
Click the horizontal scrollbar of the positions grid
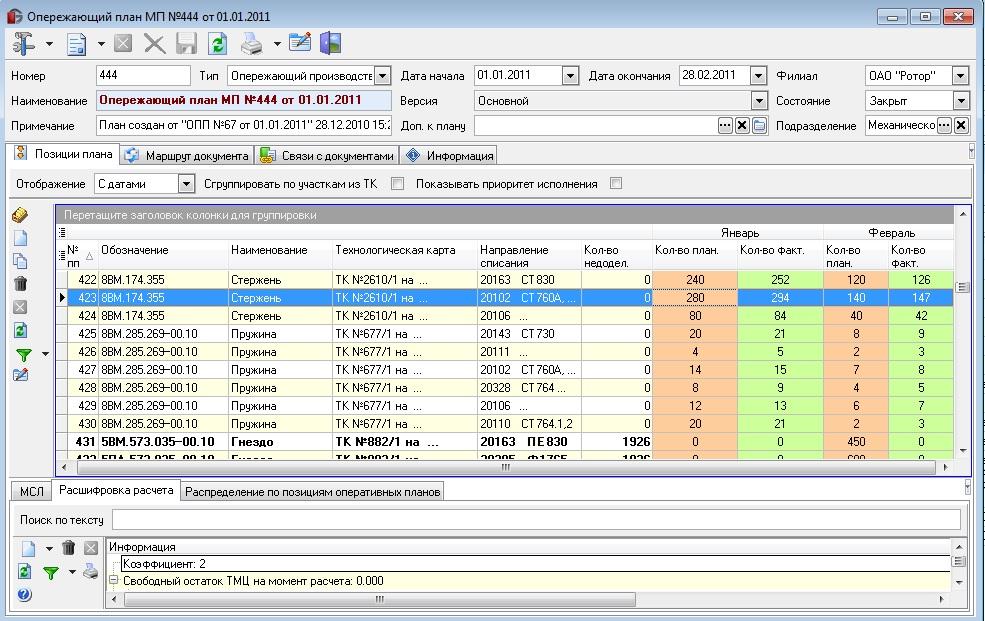[505, 467]
